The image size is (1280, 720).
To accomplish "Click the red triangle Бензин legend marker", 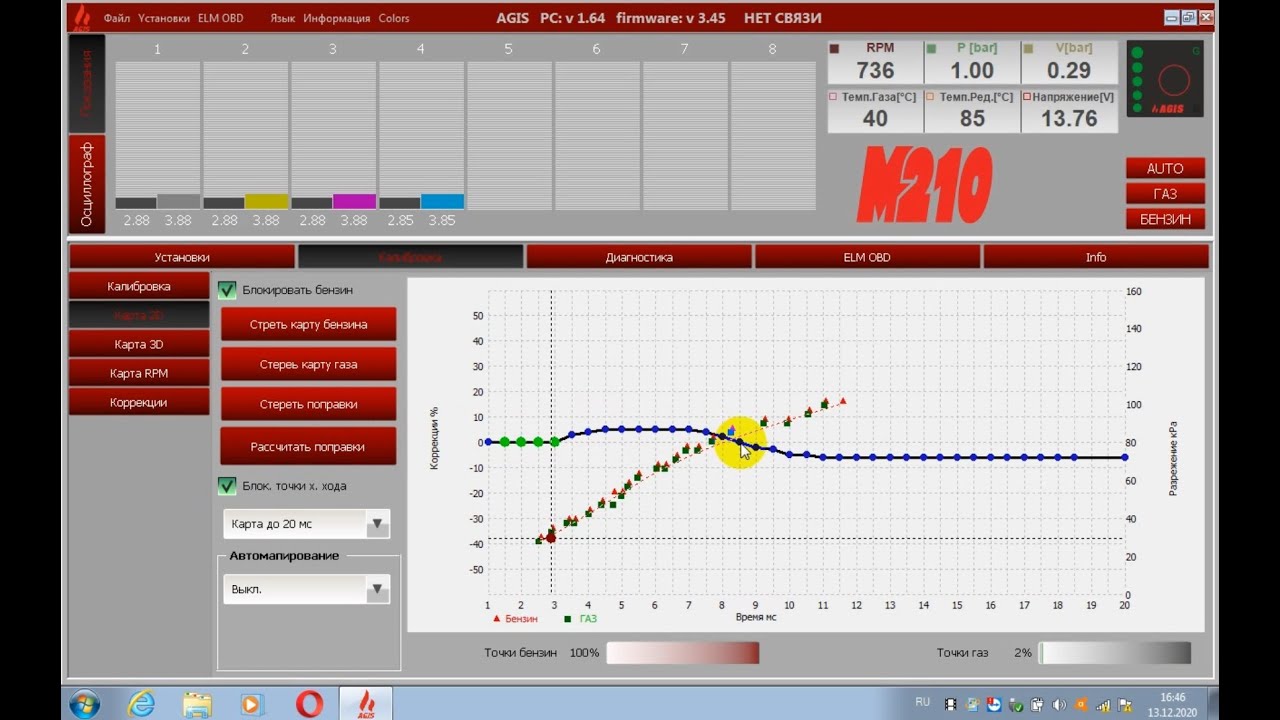I will pyautogui.click(x=497, y=619).
